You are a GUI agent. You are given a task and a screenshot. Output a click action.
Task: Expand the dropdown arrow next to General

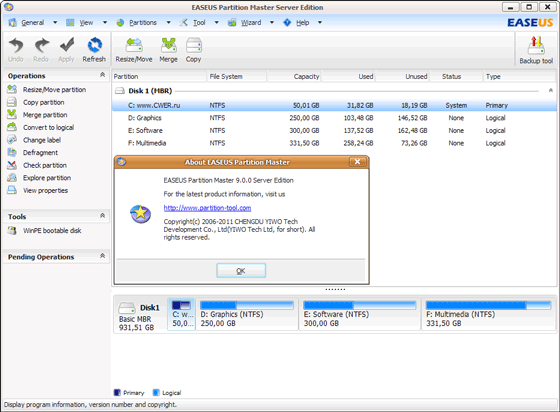tap(55, 22)
